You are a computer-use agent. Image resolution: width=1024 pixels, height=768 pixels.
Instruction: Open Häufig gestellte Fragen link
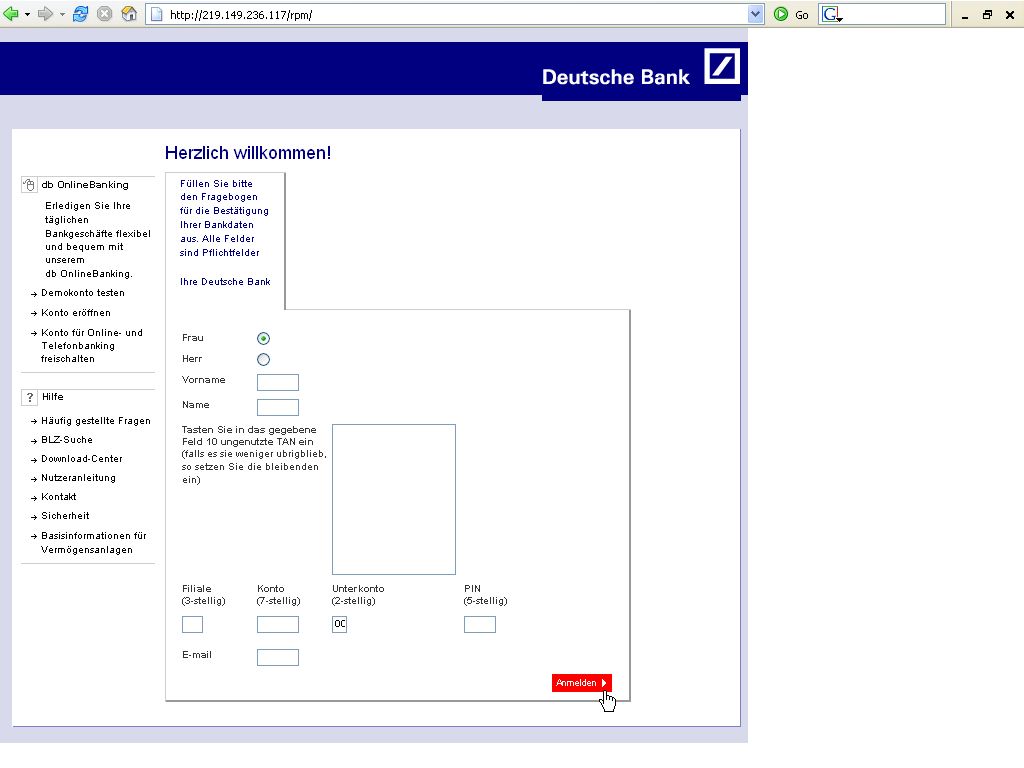pos(96,421)
